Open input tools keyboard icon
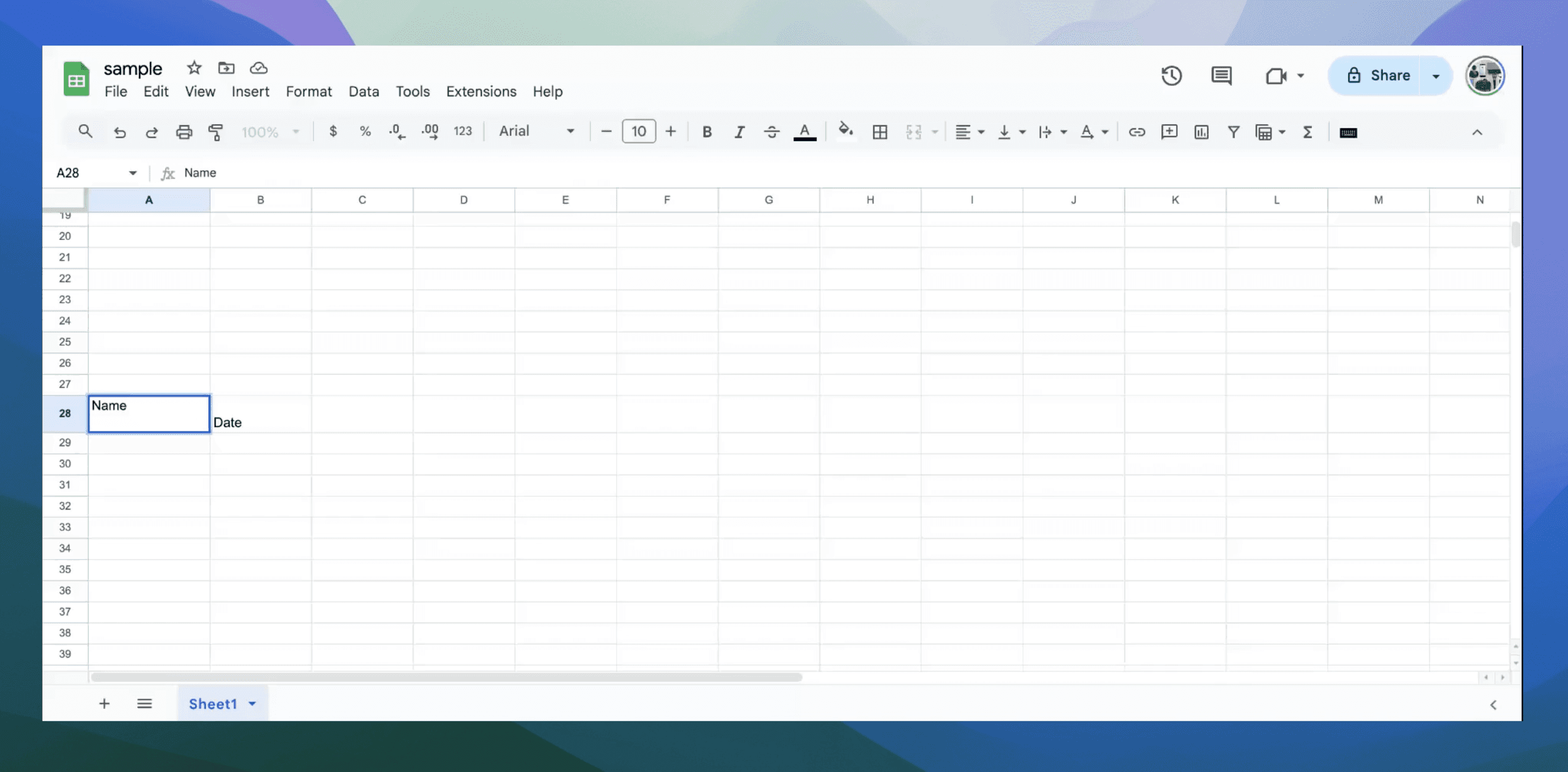The image size is (1568, 772). coord(1348,132)
